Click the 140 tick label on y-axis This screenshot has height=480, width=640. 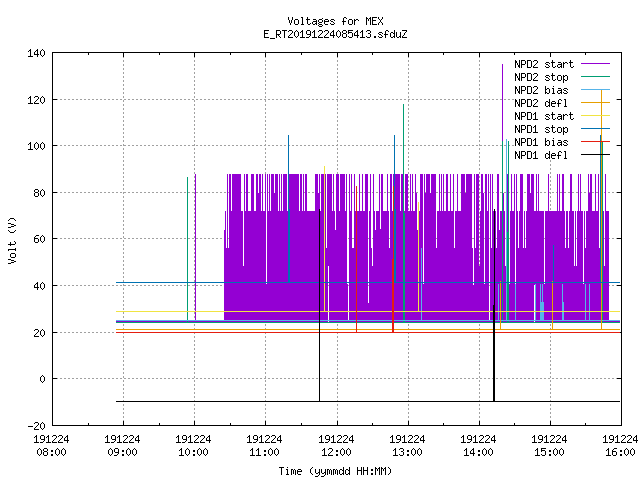36,53
